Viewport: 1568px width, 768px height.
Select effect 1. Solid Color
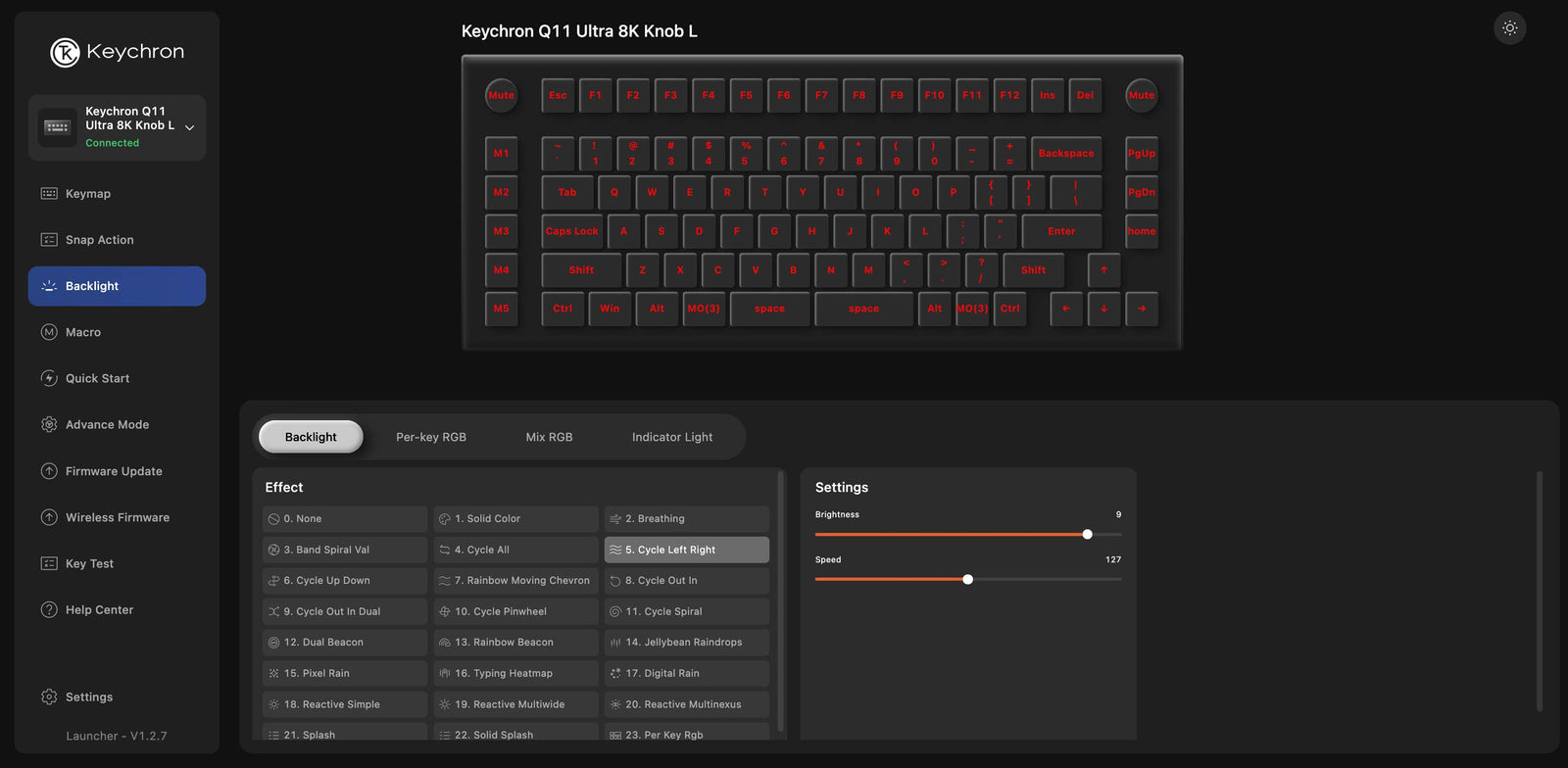[516, 519]
